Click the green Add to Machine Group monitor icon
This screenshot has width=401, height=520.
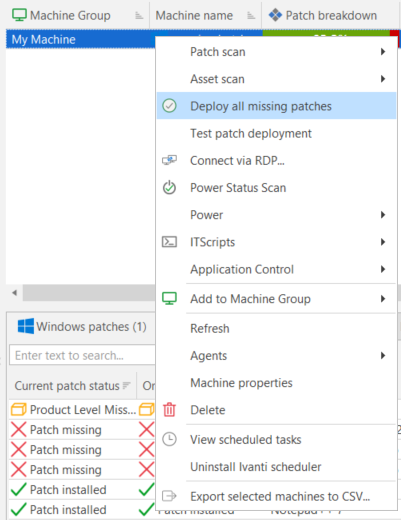169,299
